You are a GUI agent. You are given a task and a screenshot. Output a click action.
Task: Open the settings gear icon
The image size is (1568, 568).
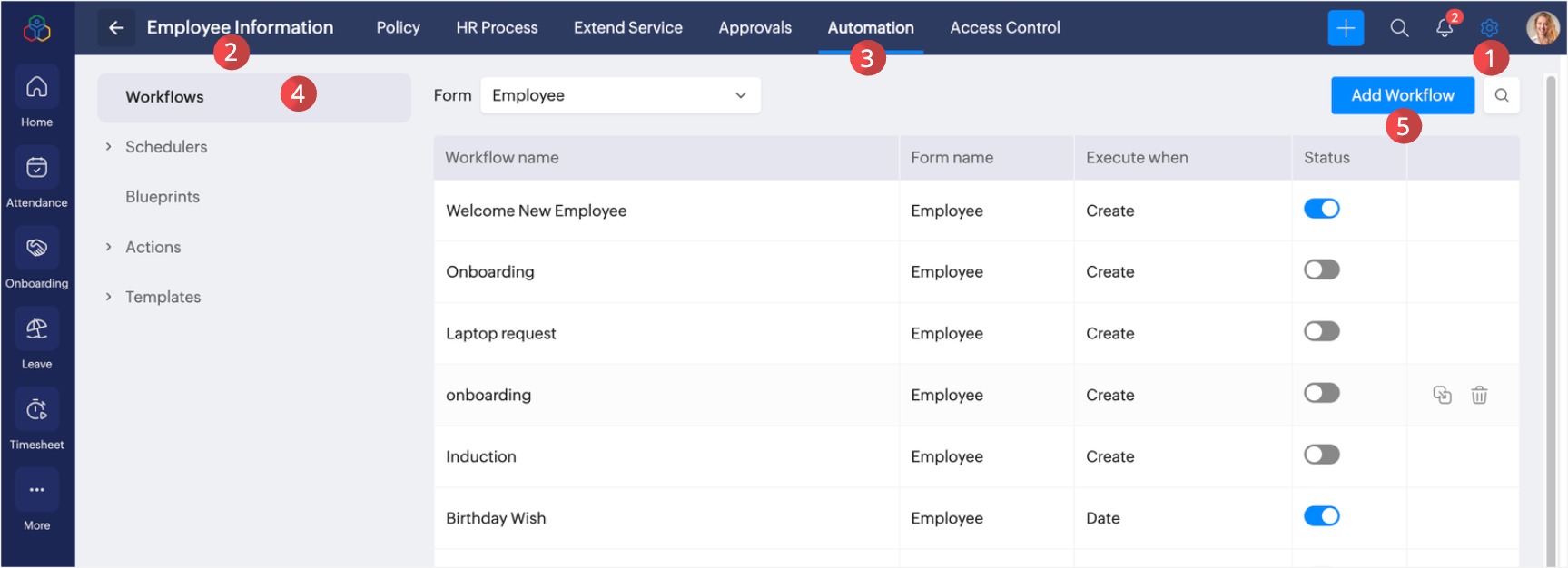point(1489,28)
